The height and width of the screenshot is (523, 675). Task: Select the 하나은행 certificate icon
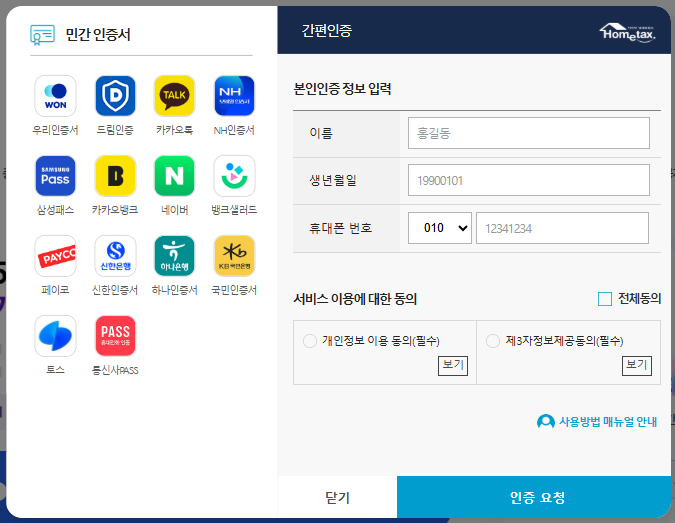pyautogui.click(x=174, y=256)
